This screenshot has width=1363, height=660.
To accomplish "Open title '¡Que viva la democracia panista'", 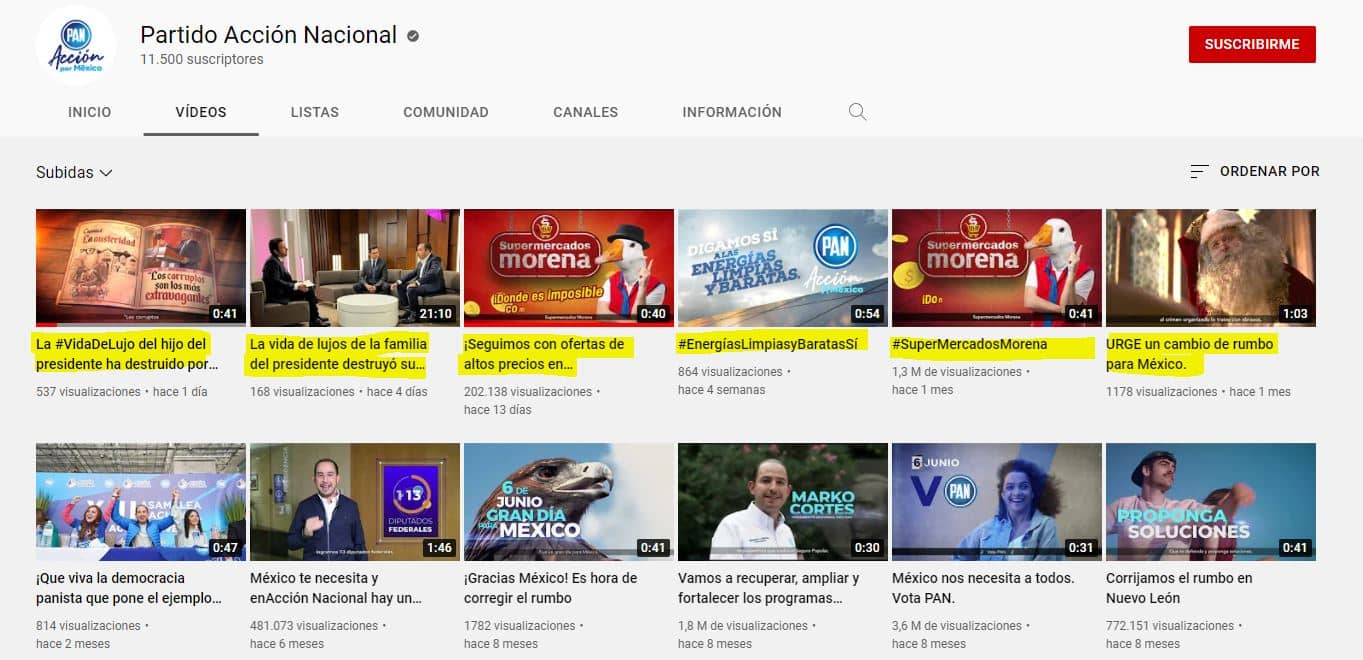I will coord(129,588).
